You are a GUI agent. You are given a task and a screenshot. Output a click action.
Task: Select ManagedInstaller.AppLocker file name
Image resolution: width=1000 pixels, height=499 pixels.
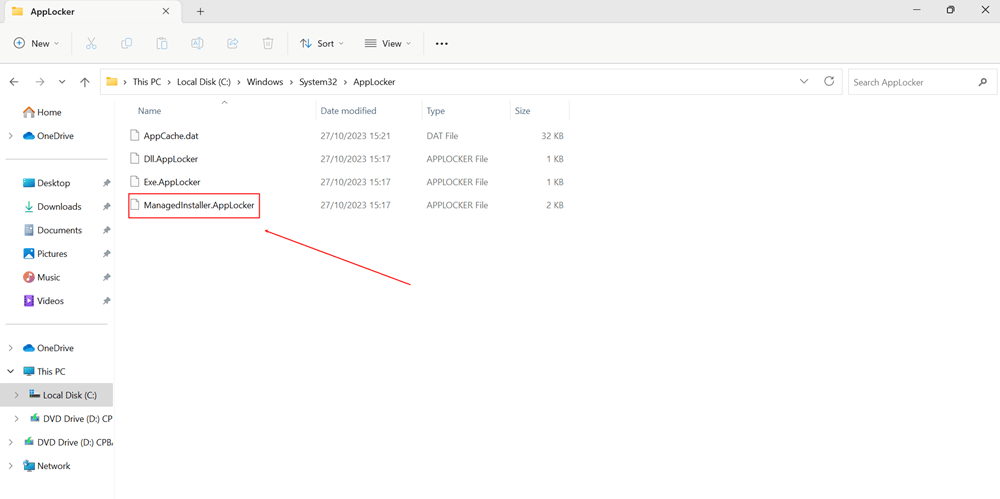point(199,205)
